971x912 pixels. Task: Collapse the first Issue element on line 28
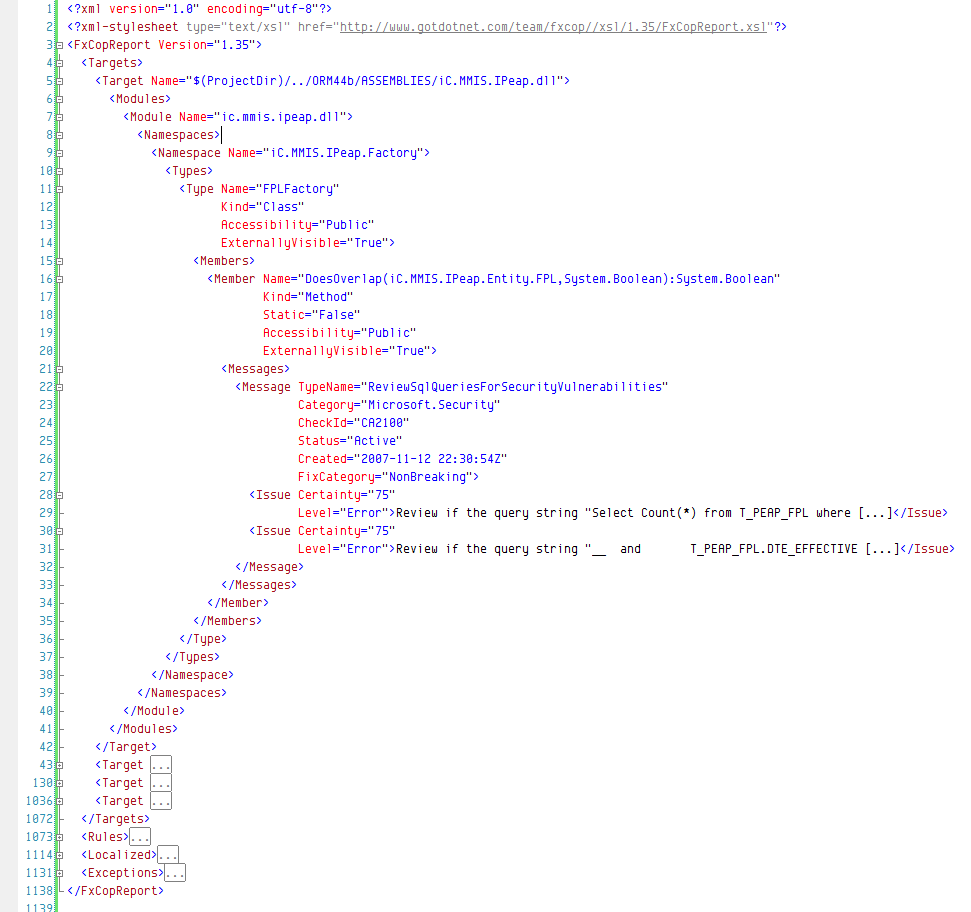[x=59, y=495]
